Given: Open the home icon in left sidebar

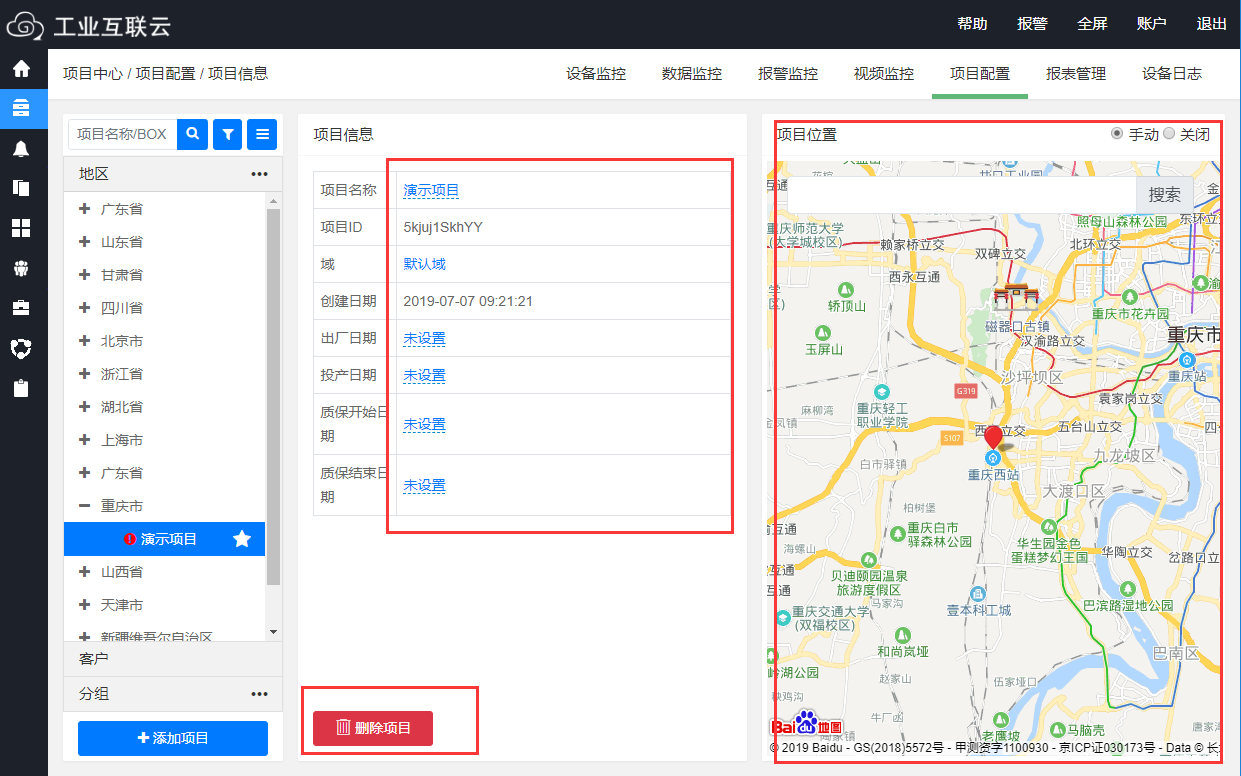Looking at the screenshot, I should tap(21, 69).
